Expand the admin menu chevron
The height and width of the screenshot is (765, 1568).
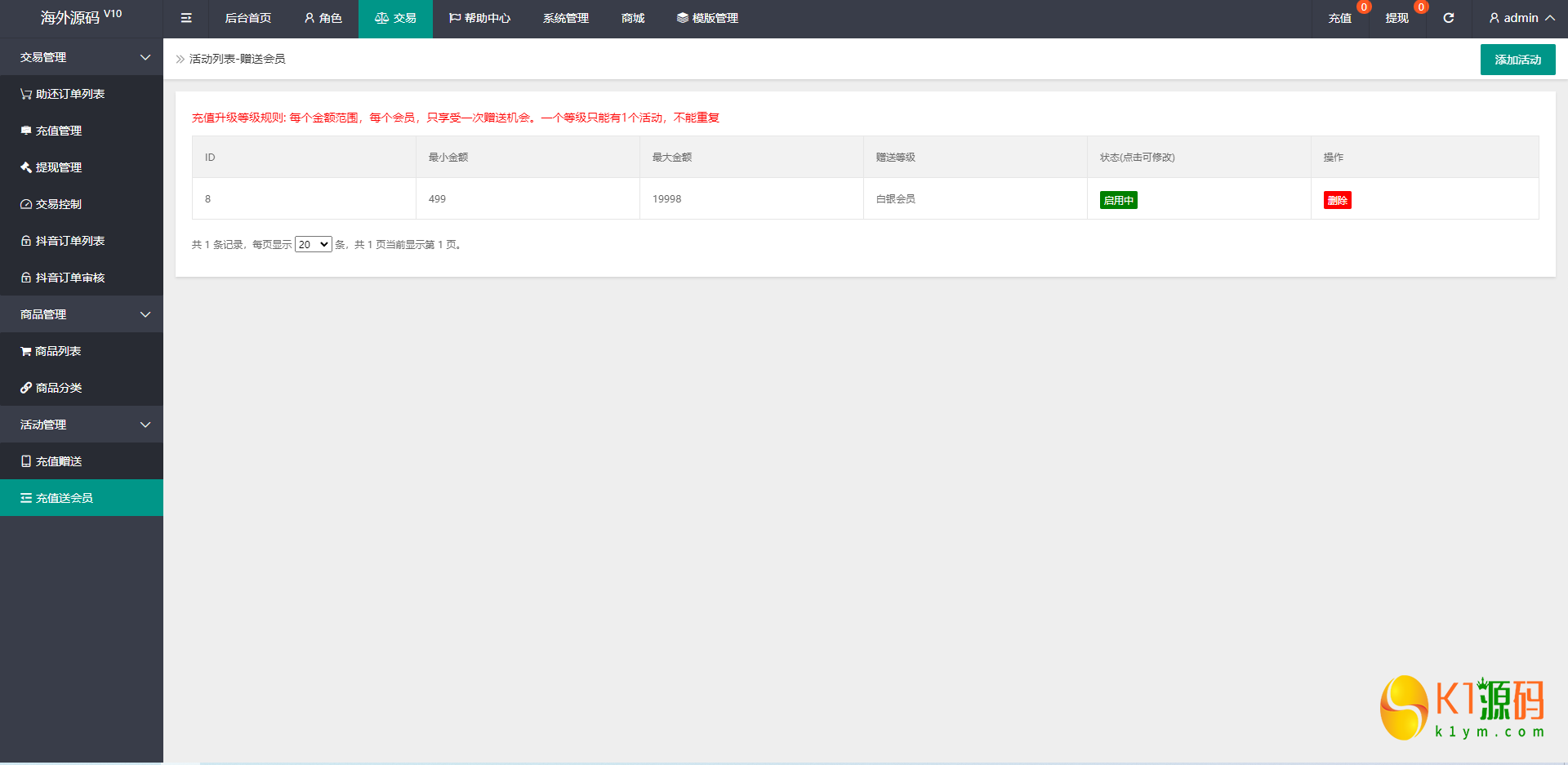coord(1550,18)
